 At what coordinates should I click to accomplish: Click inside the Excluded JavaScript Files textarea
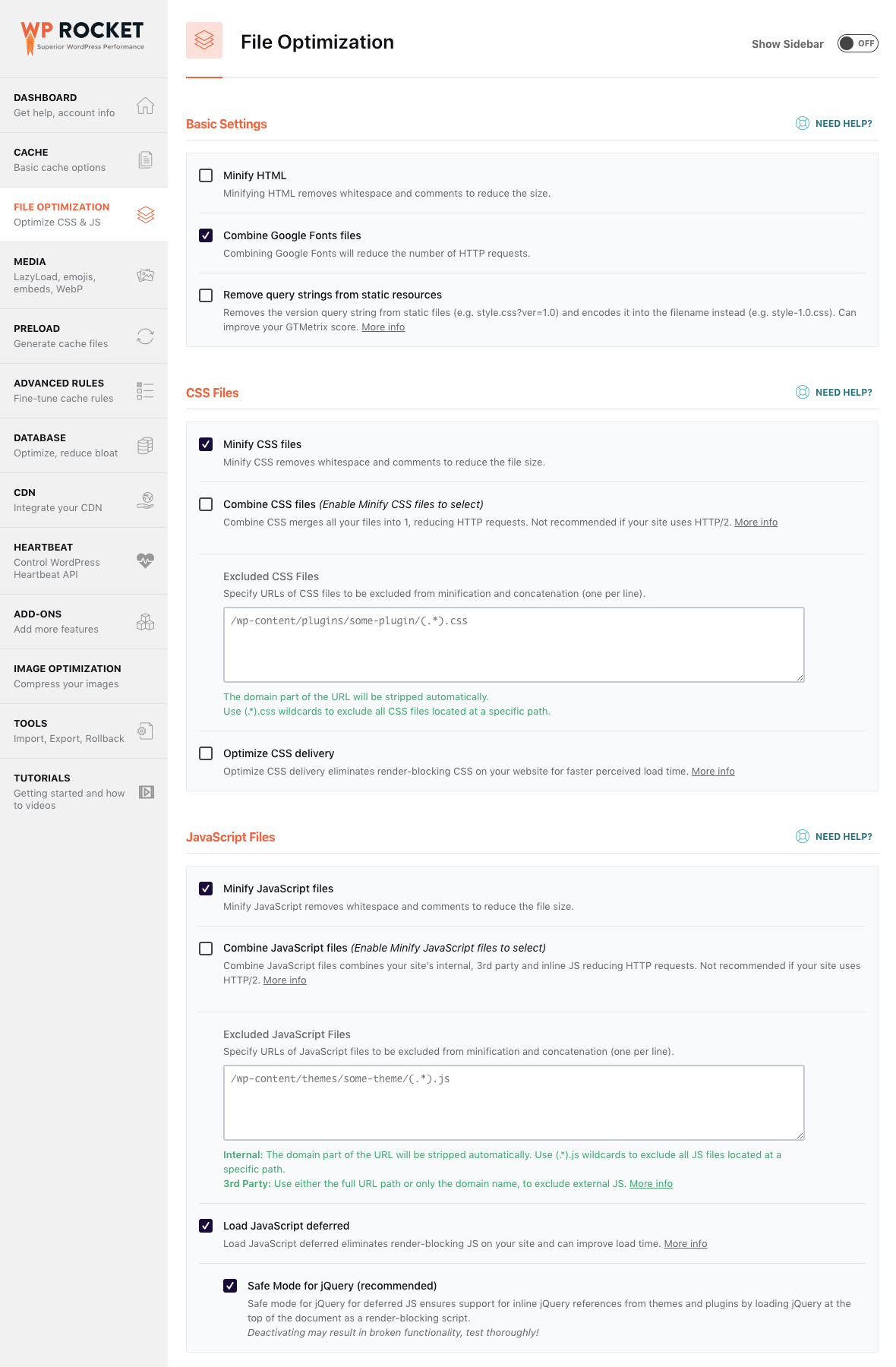pos(513,1101)
